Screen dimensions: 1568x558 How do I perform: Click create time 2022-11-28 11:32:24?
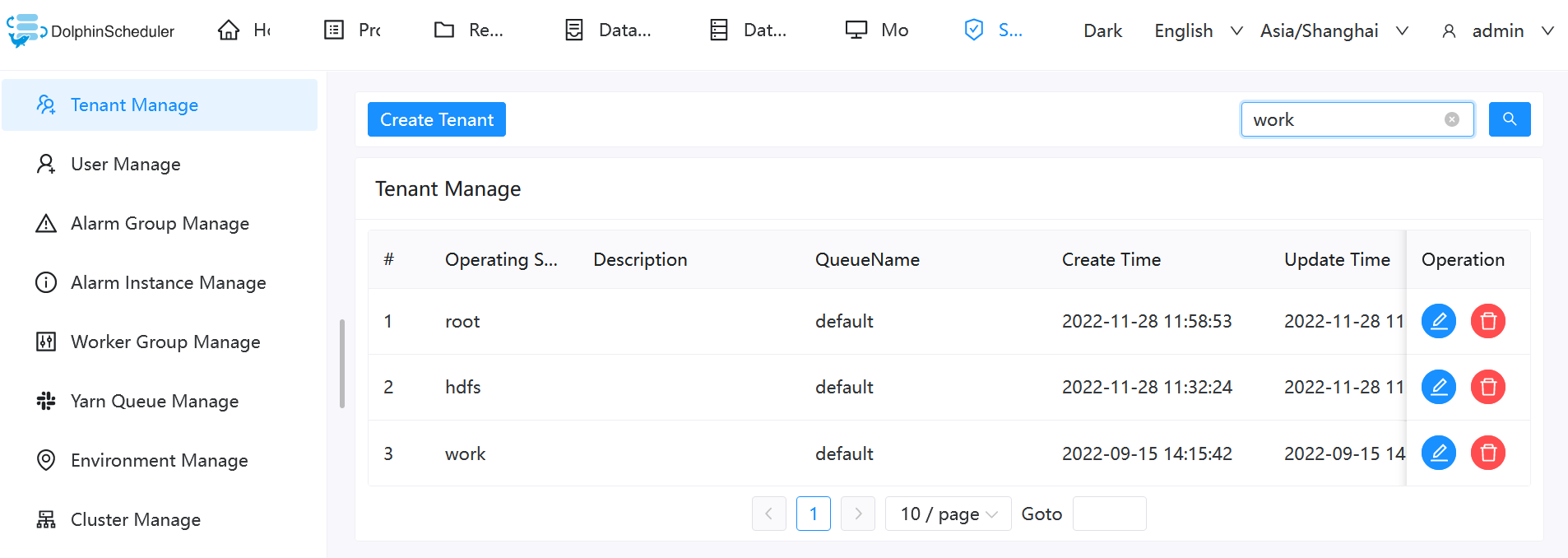click(x=1147, y=387)
